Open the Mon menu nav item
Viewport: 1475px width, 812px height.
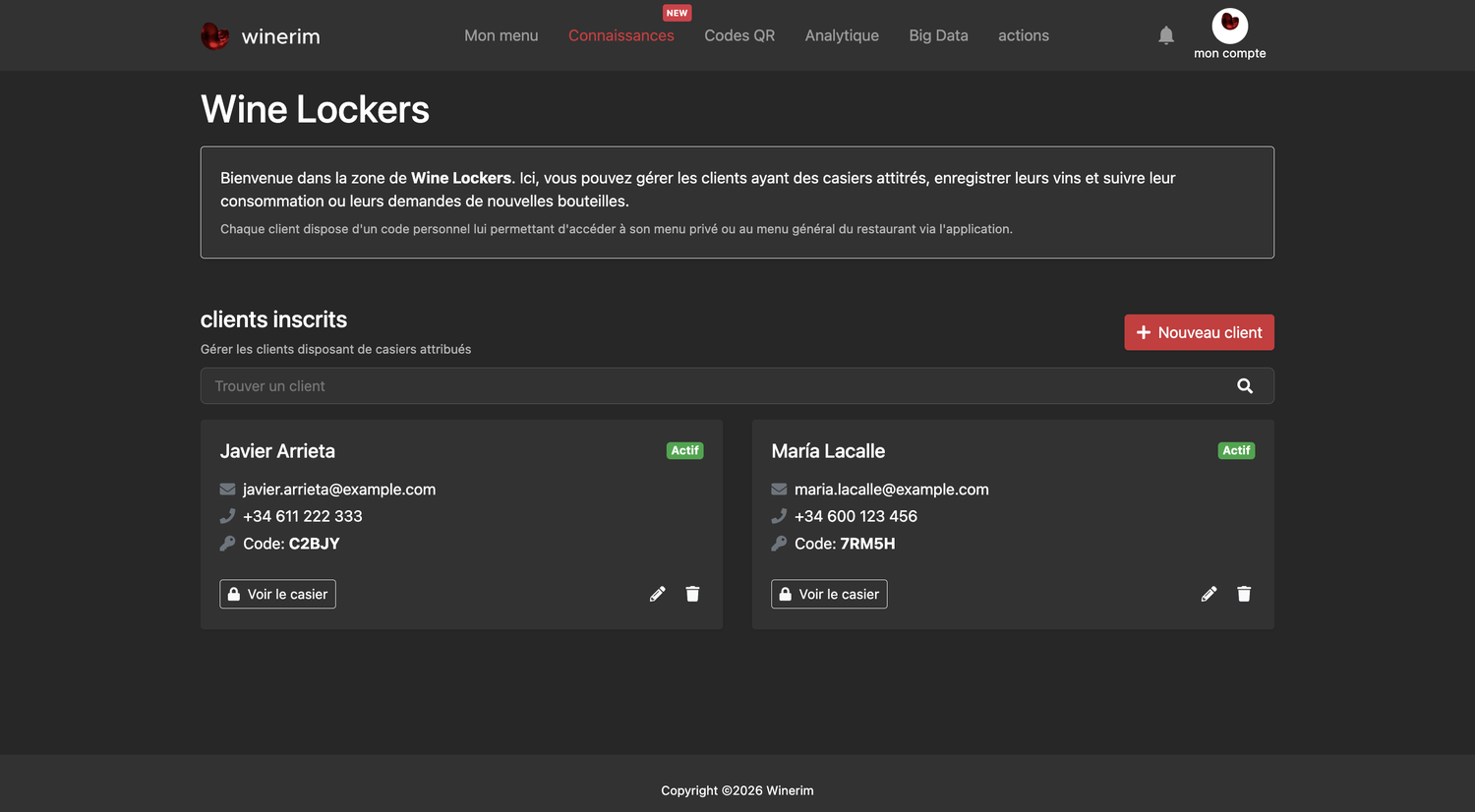coord(501,35)
